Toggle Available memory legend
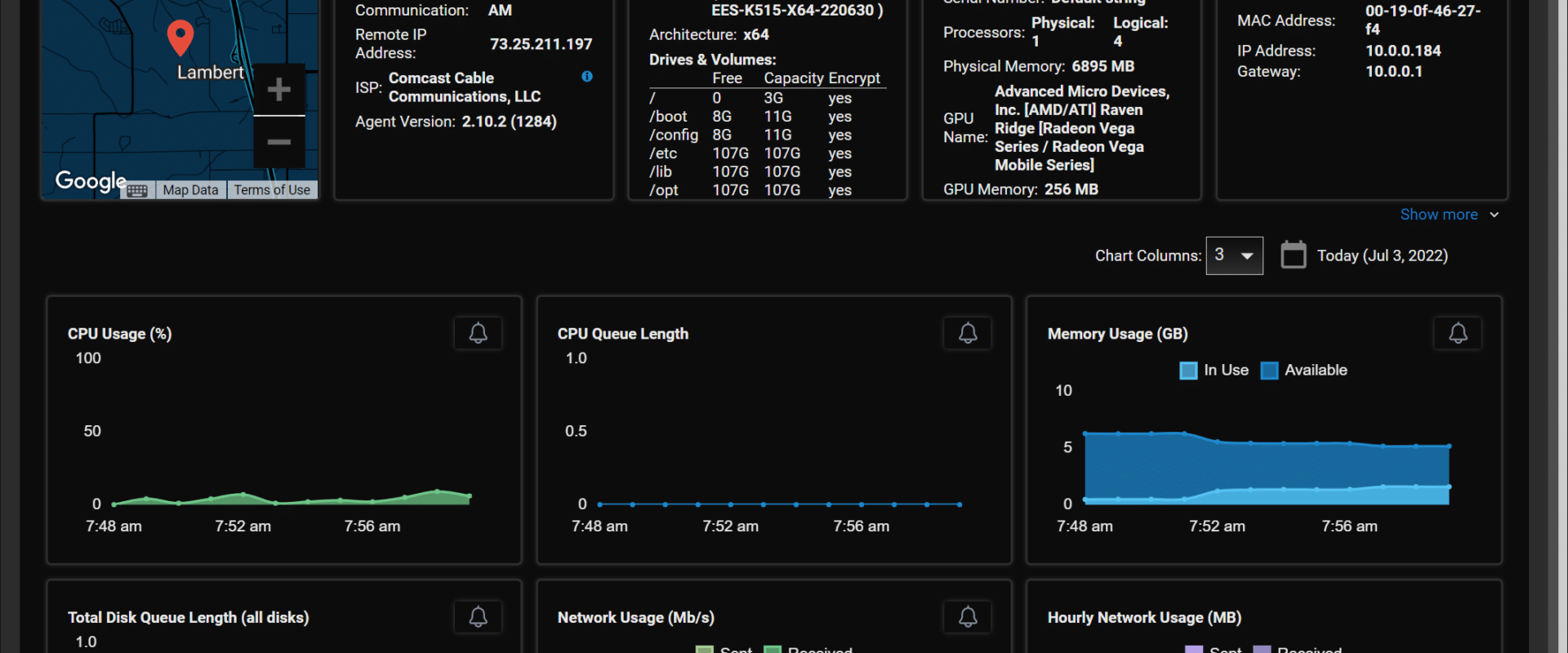 1304,371
